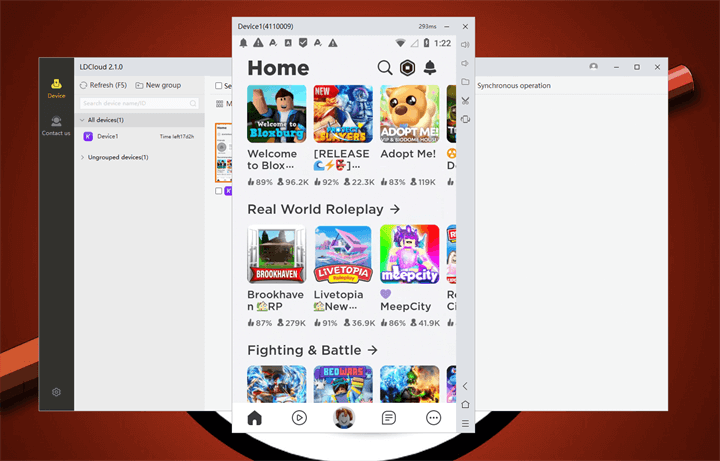Open Adopt Me! game tile

pyautogui.click(x=410, y=114)
